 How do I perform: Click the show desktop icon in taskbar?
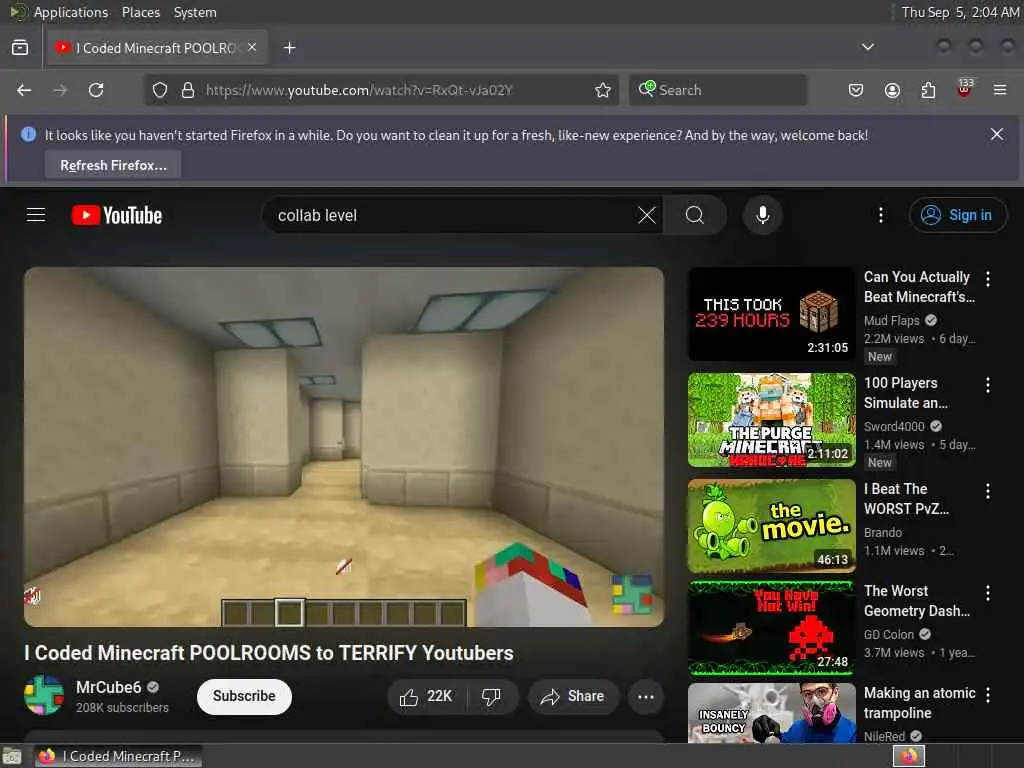click(11, 757)
